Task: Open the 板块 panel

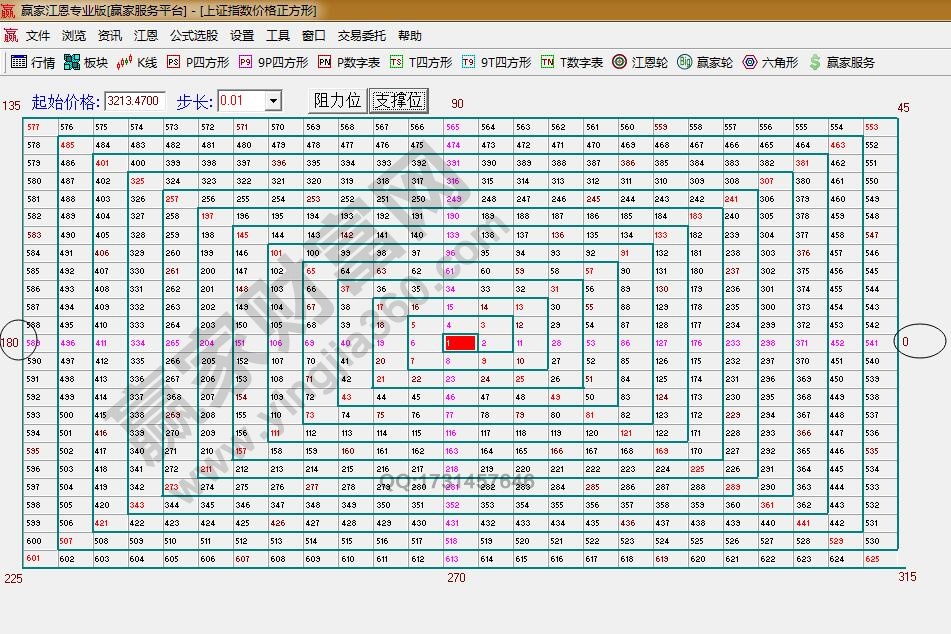Action: point(84,62)
